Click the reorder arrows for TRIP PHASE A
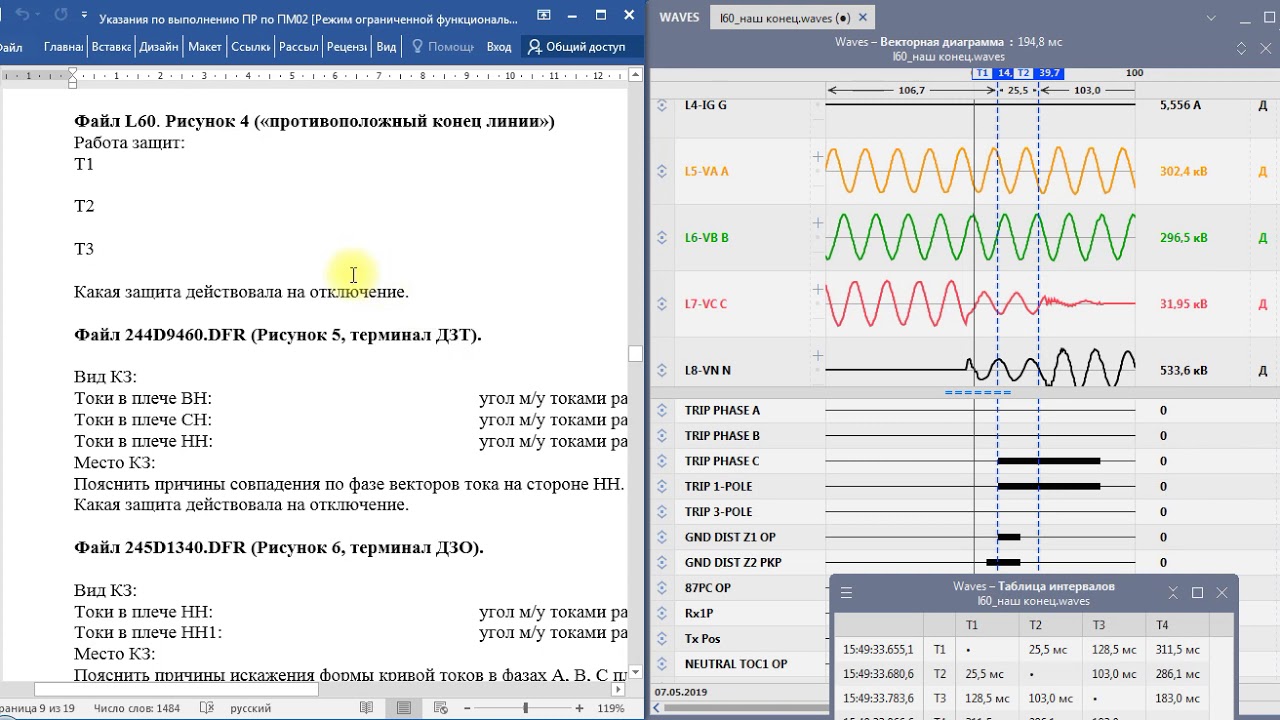 [662, 410]
